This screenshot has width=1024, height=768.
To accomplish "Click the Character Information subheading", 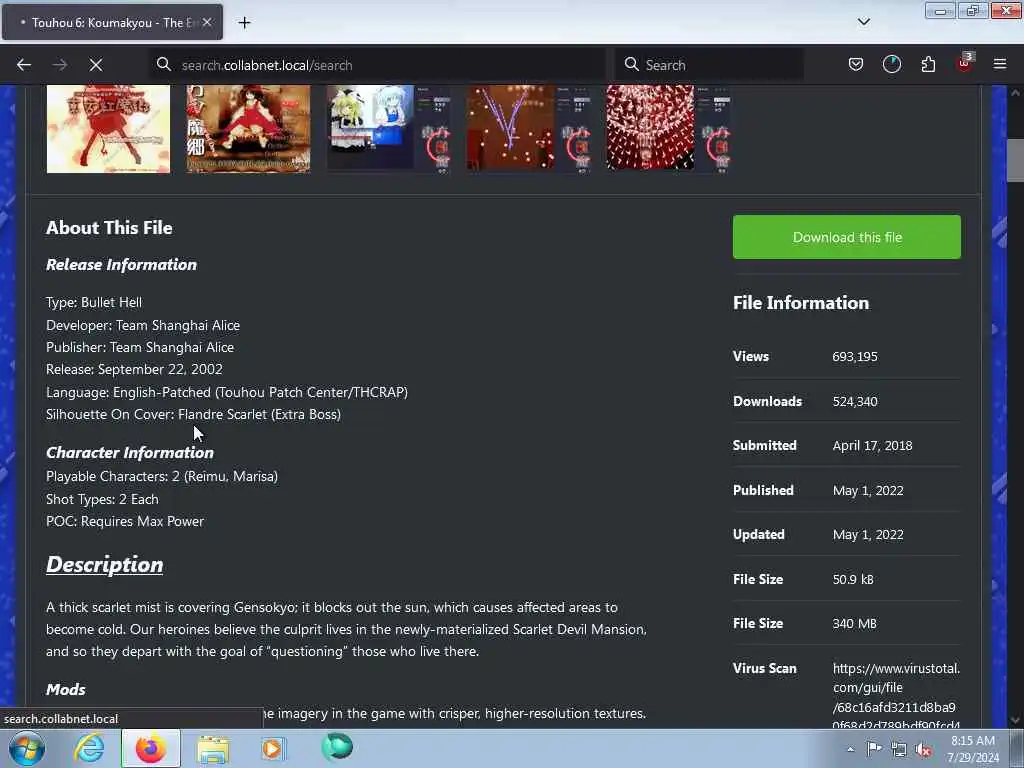I will (x=130, y=453).
